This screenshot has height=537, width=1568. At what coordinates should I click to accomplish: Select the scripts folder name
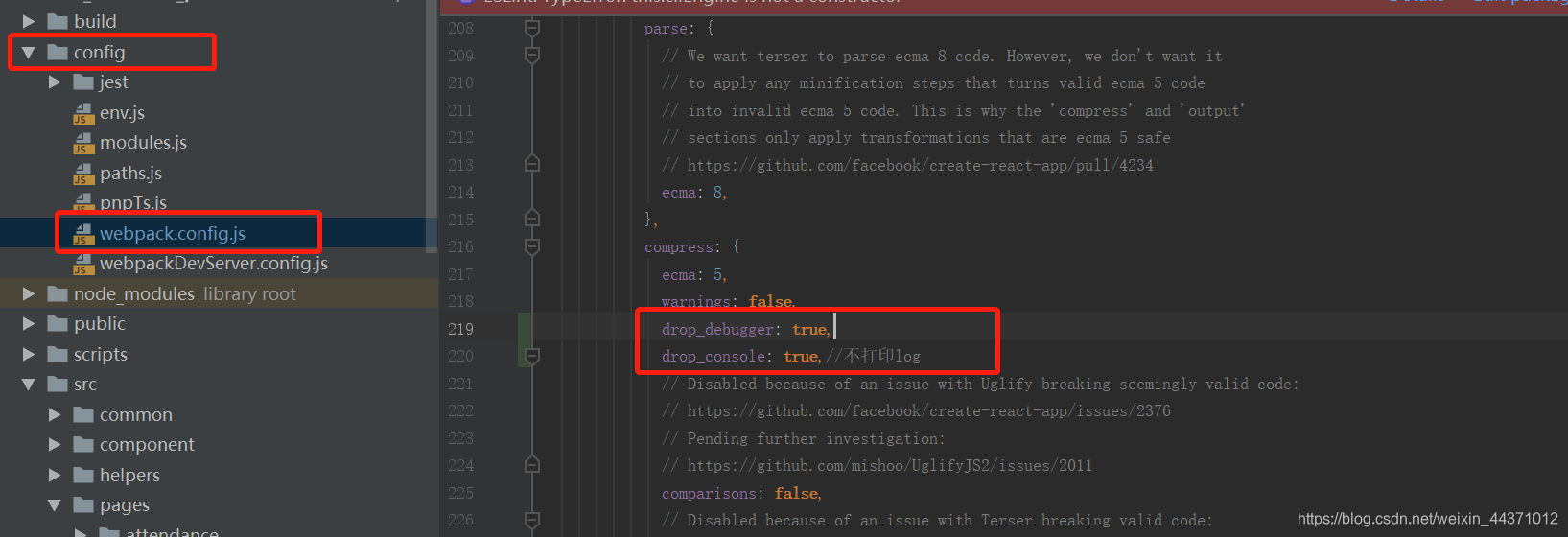(x=101, y=354)
